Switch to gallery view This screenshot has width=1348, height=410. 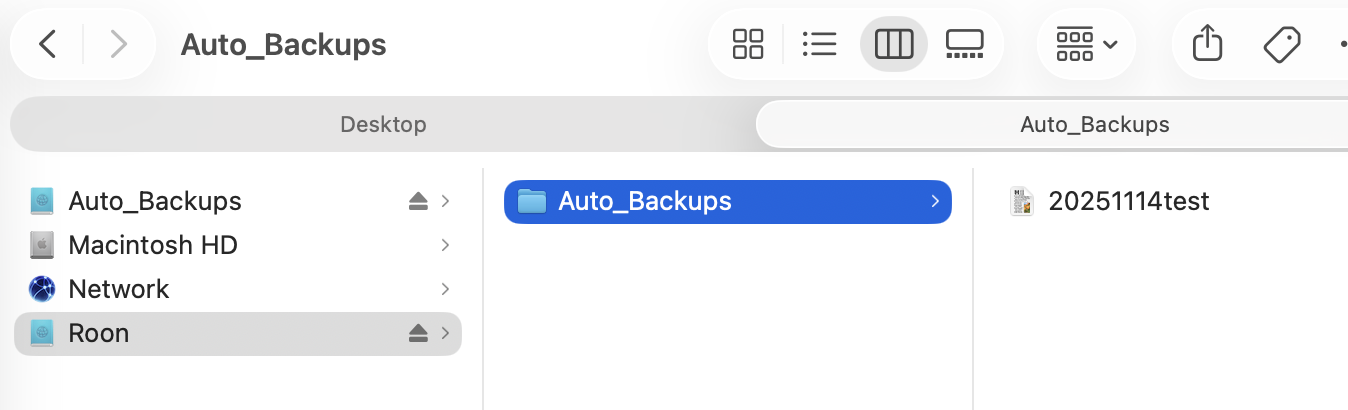point(964,44)
